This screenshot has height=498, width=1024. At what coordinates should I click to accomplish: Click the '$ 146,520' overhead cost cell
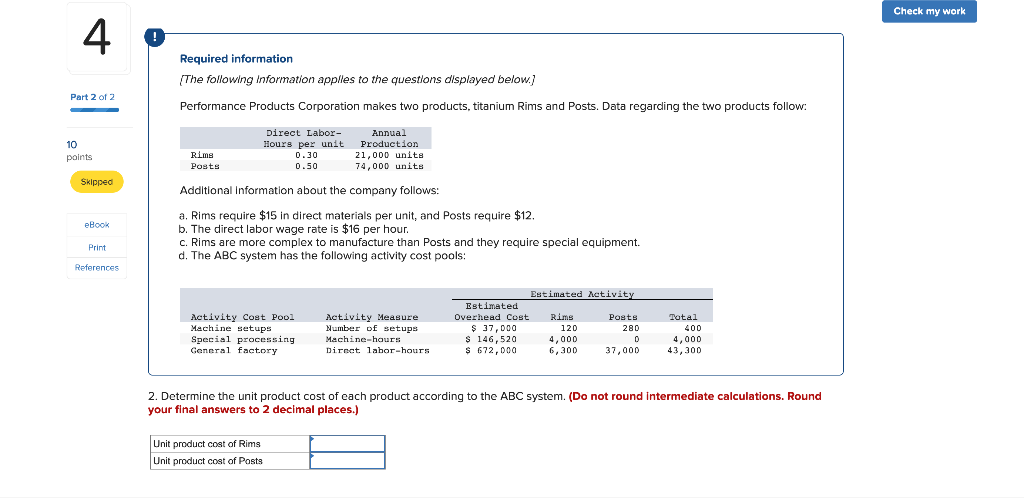coord(491,339)
